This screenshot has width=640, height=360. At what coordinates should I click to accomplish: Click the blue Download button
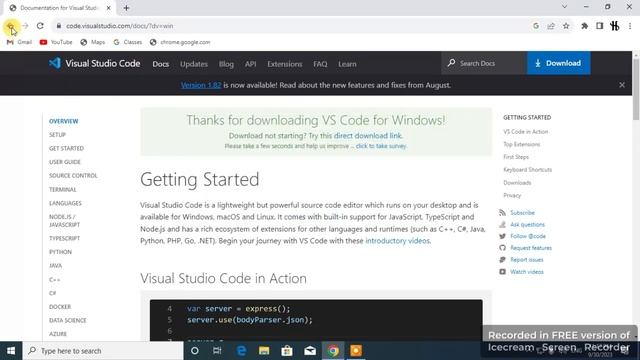pyautogui.click(x=558, y=63)
